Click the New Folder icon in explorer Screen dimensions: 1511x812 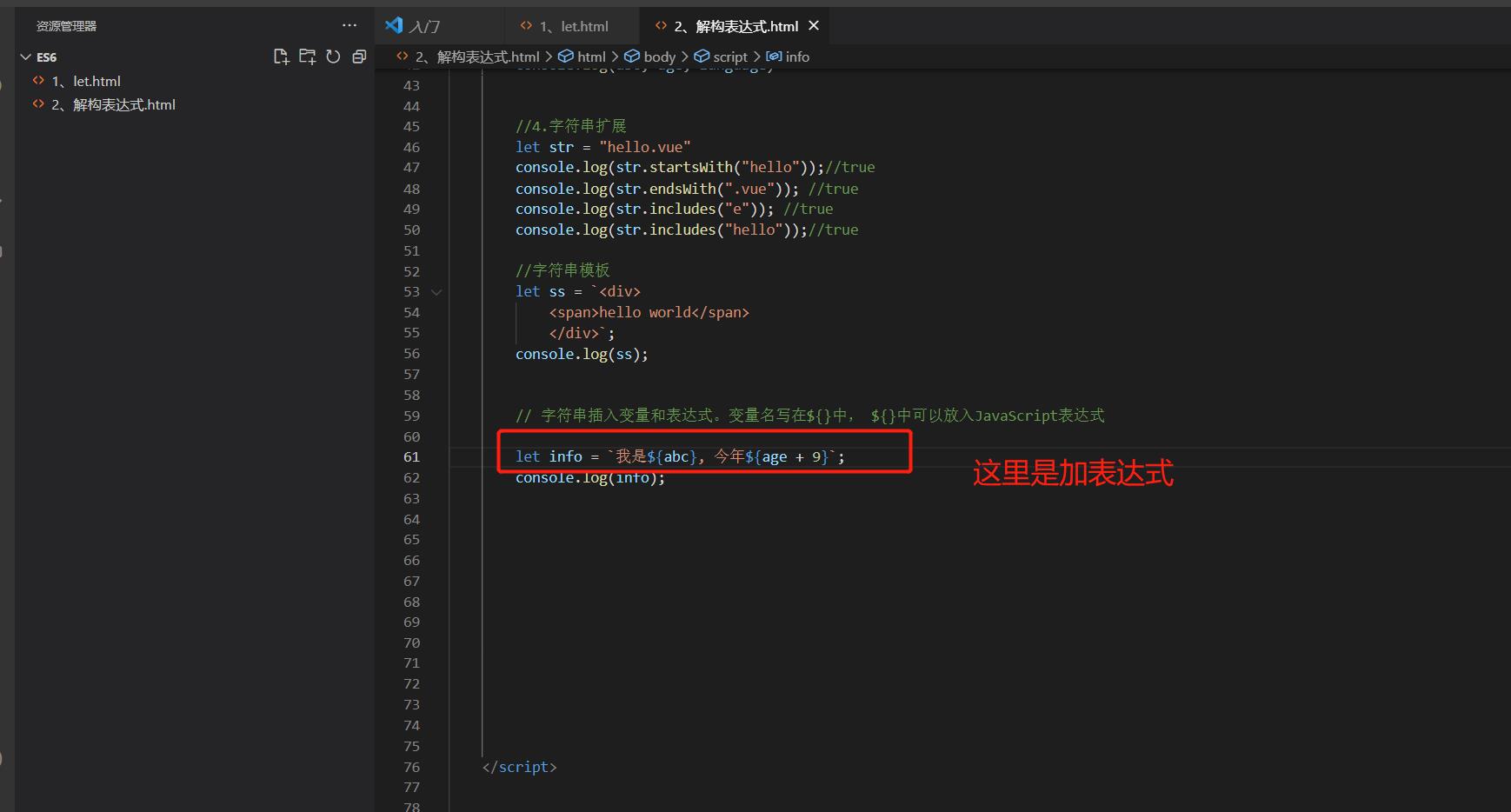click(x=307, y=57)
